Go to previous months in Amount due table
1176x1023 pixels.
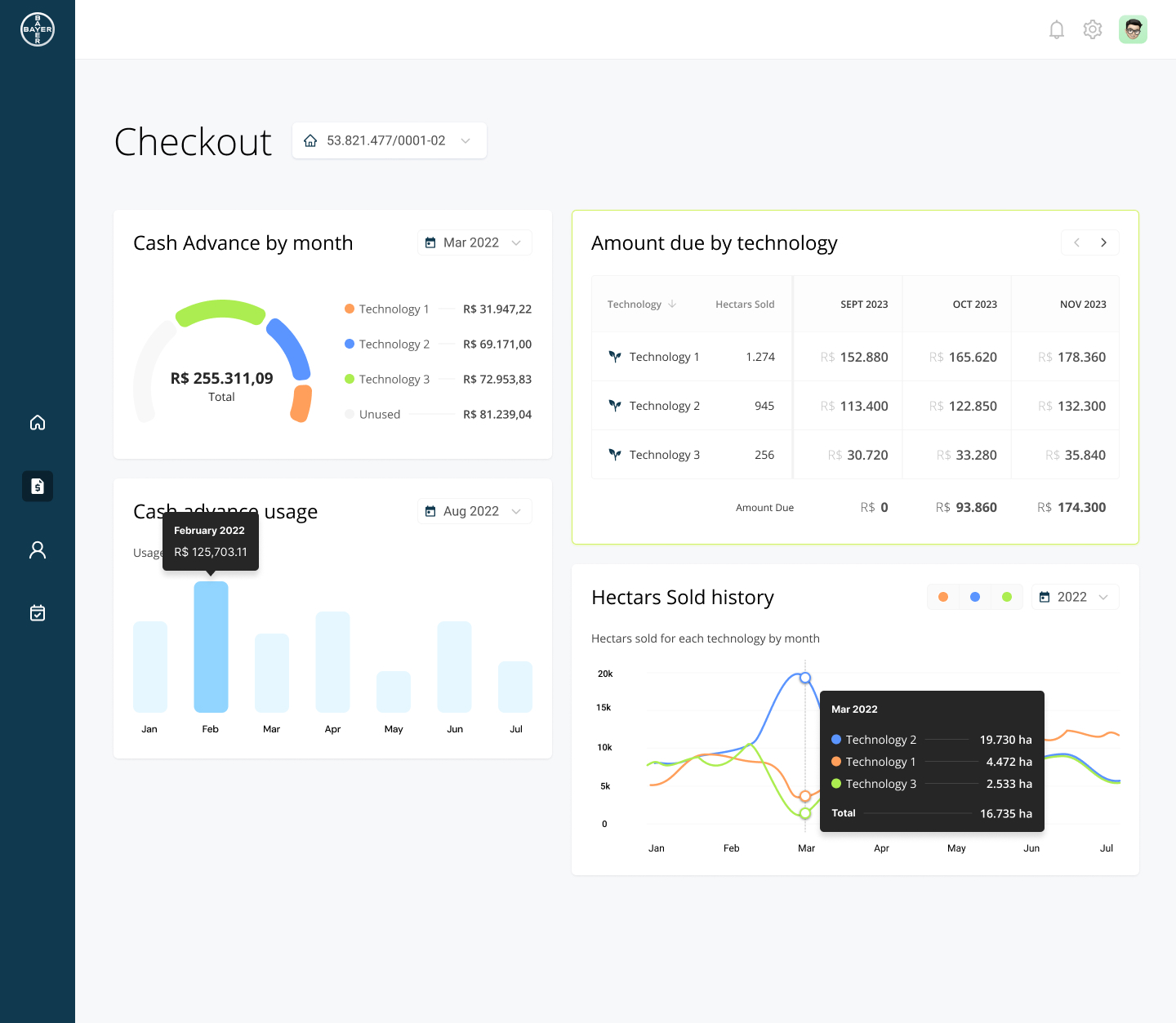(1076, 242)
